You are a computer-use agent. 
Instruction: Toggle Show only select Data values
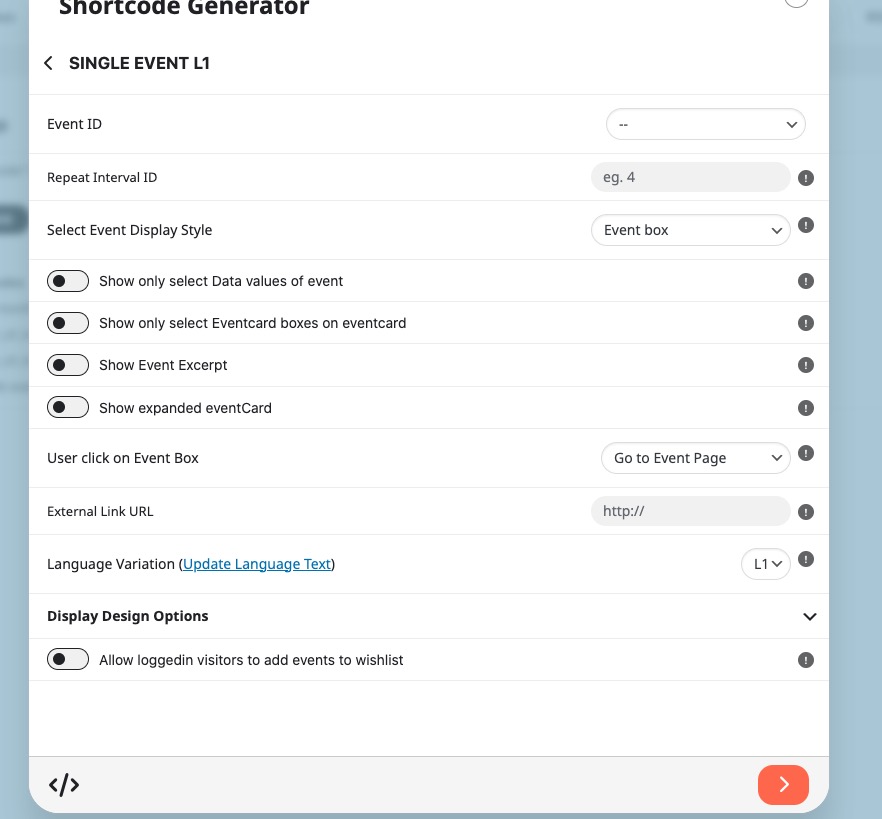68,281
